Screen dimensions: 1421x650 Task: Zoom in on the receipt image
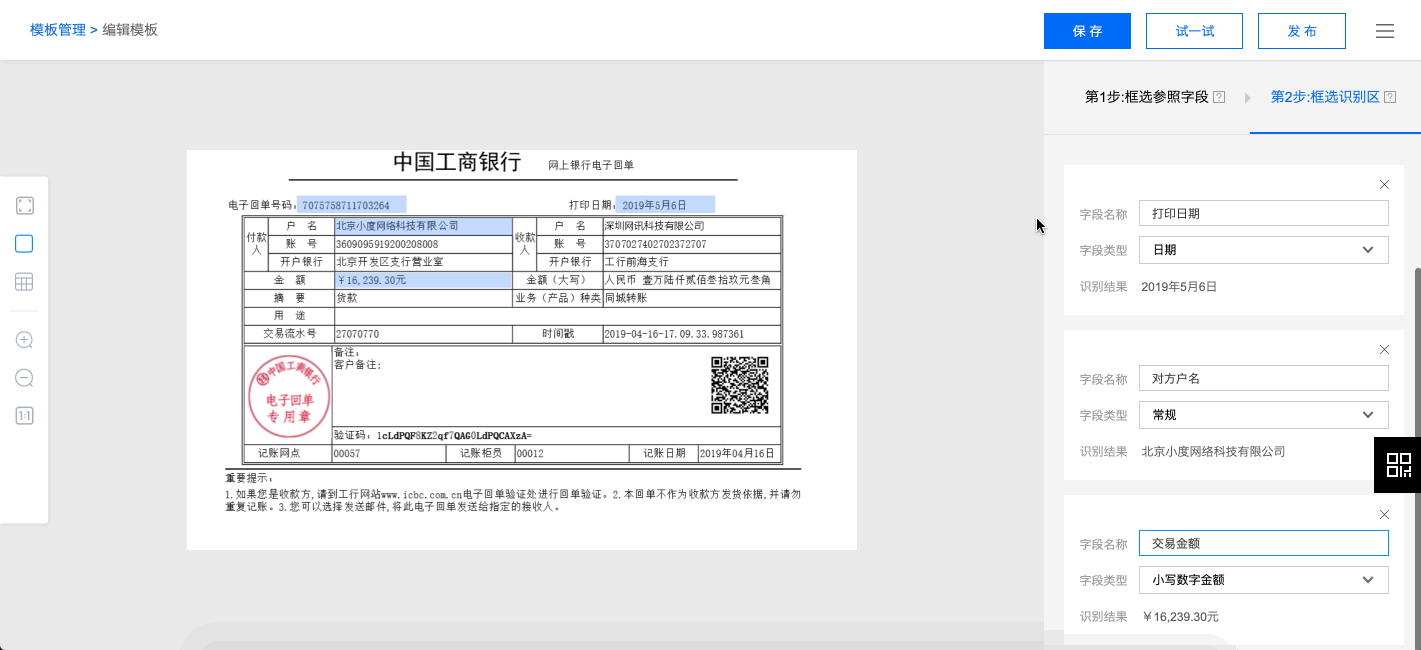click(x=25, y=340)
